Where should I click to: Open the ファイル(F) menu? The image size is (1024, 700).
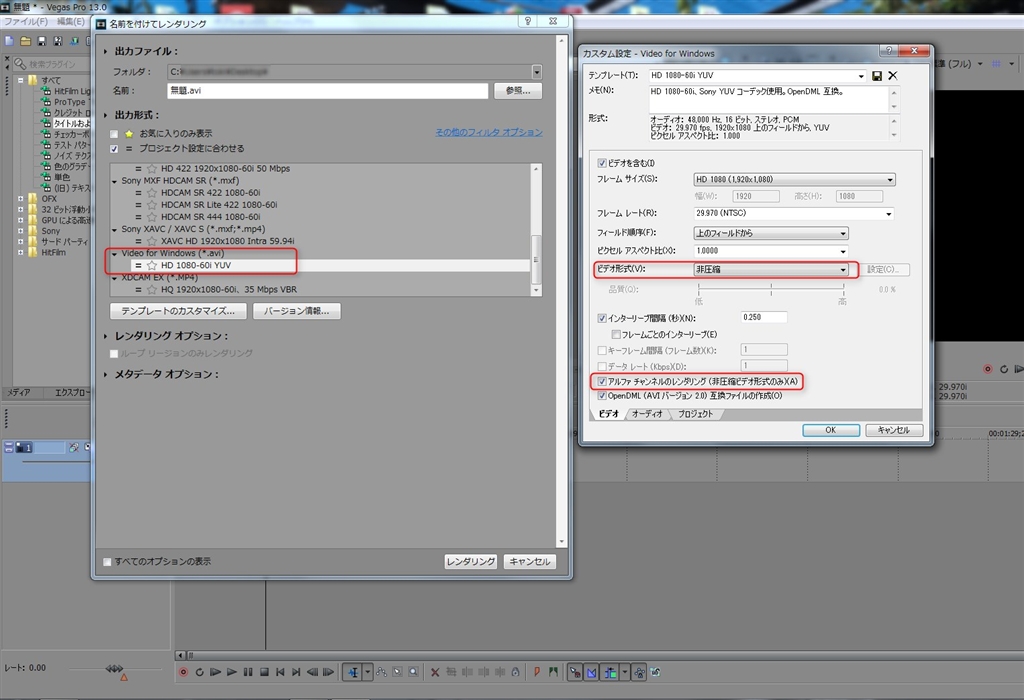(x=25, y=22)
